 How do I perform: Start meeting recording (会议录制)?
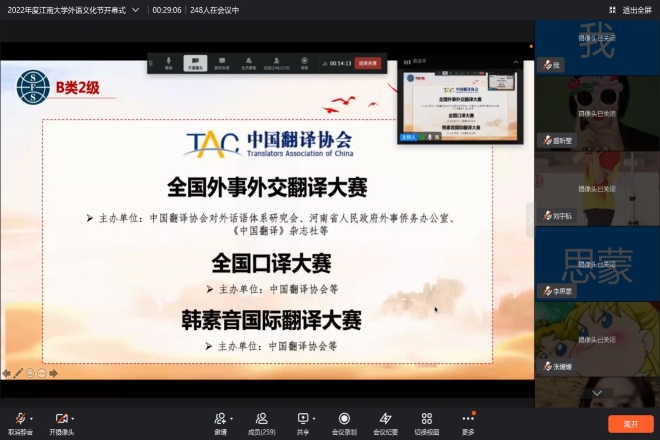(344, 419)
